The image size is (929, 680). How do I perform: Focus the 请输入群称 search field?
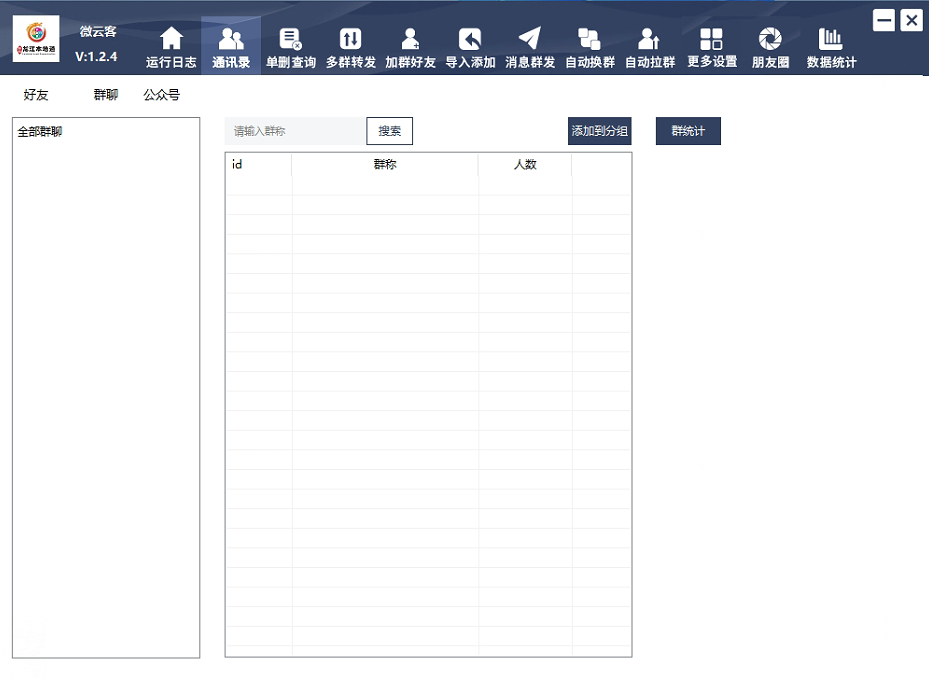click(x=295, y=131)
